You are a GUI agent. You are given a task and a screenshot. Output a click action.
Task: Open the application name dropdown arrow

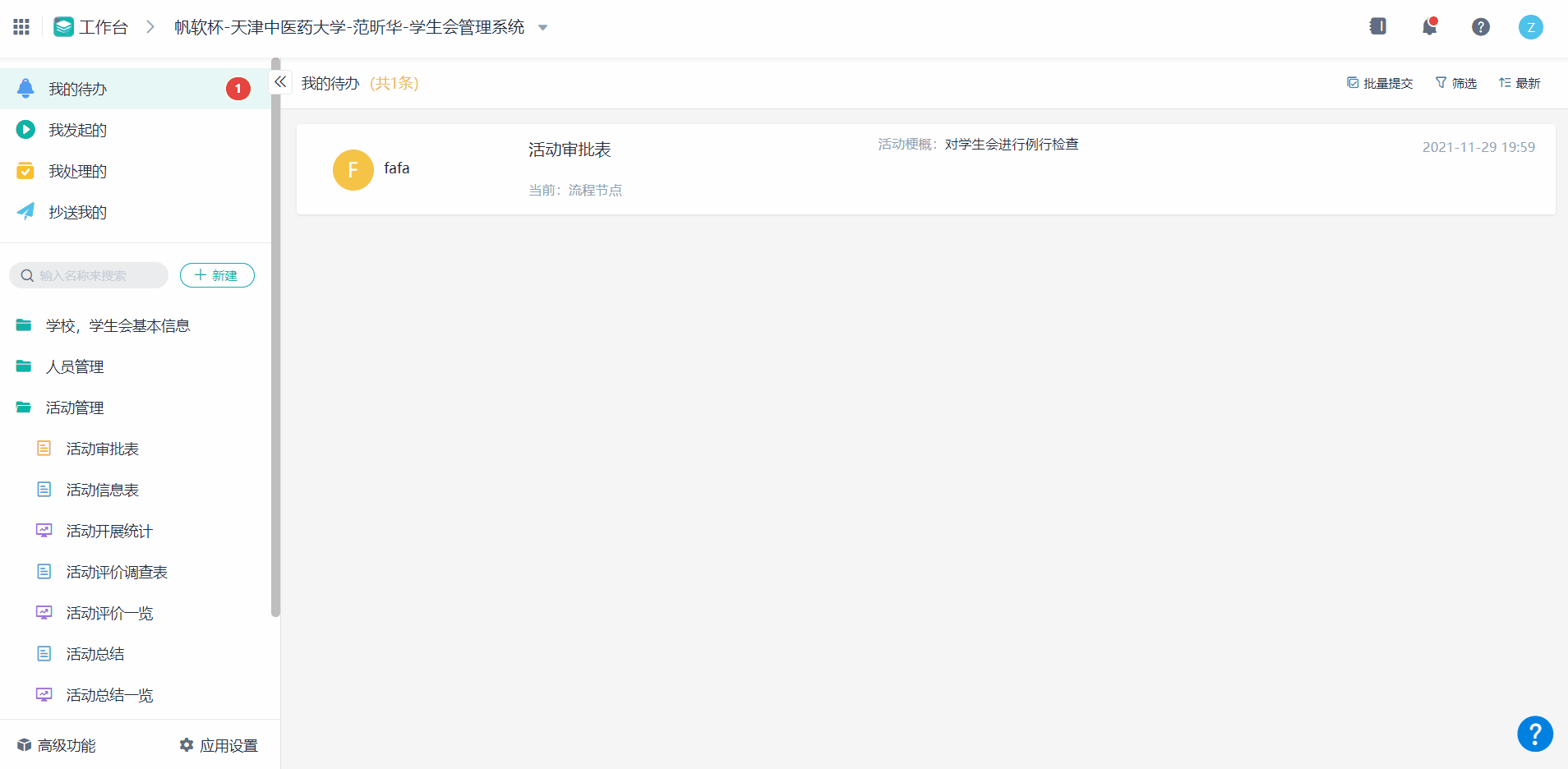tap(542, 28)
